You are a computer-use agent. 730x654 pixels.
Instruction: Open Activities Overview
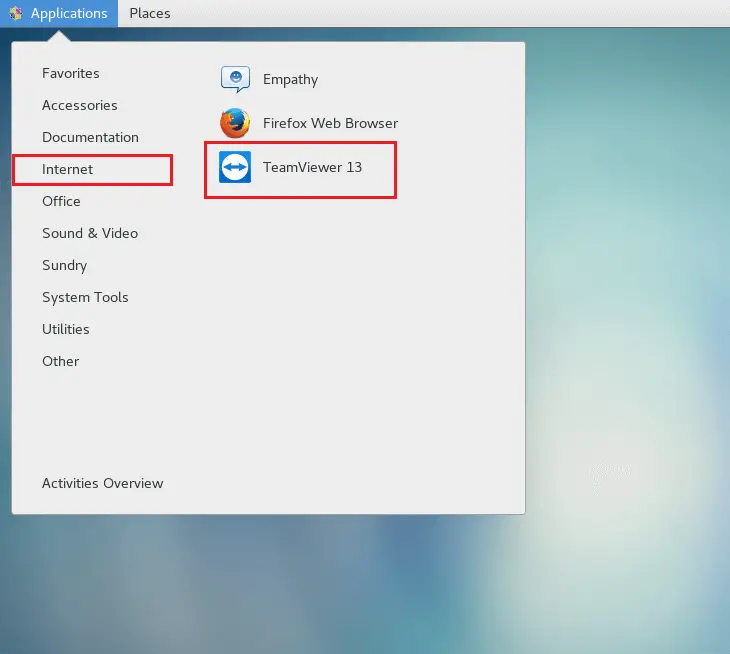pos(102,483)
